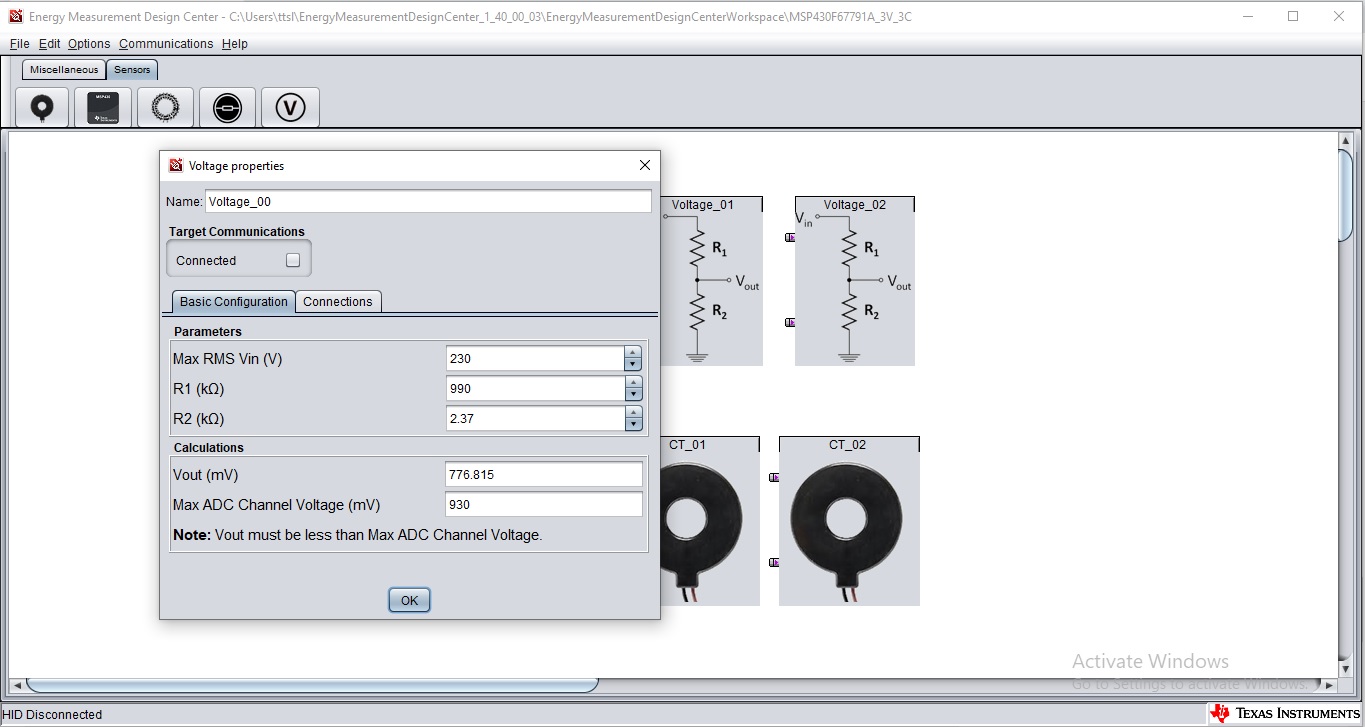Screen dimensions: 1365x727
Task: Switch to the Miscellaneous tab
Action: pyautogui.click(x=64, y=70)
